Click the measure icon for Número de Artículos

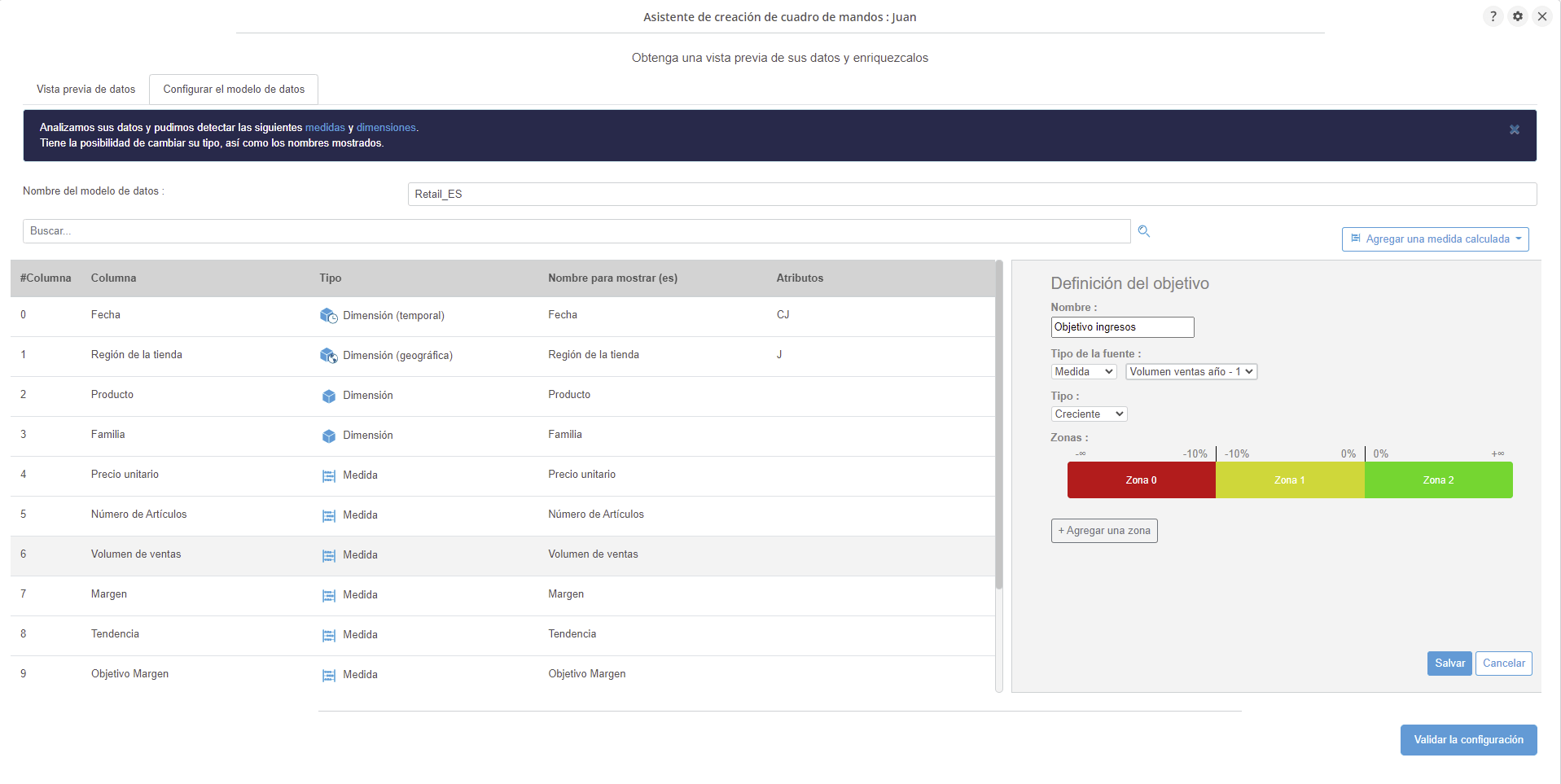[329, 515]
